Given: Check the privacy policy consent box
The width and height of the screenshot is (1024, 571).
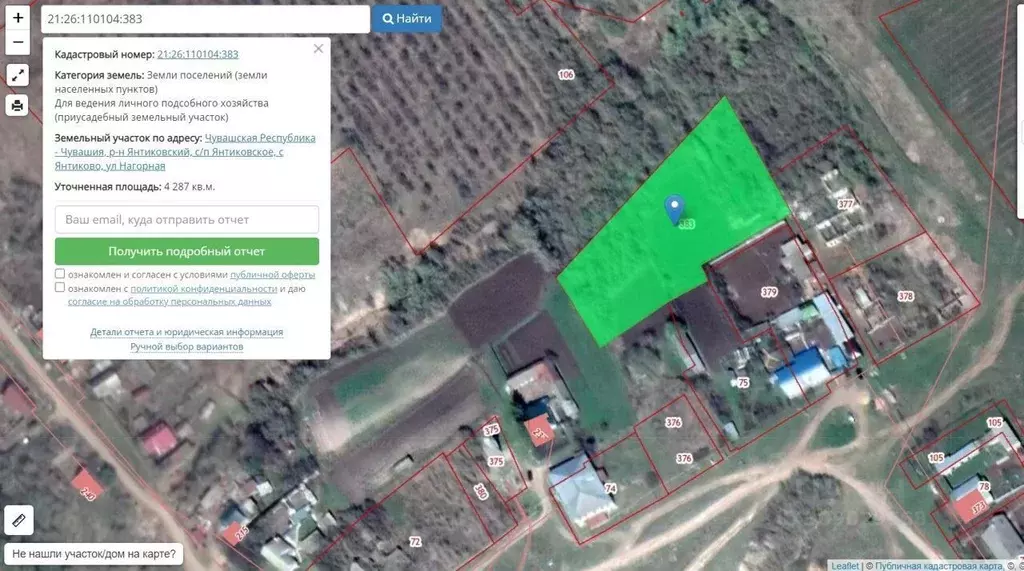Looking at the screenshot, I should (60, 288).
